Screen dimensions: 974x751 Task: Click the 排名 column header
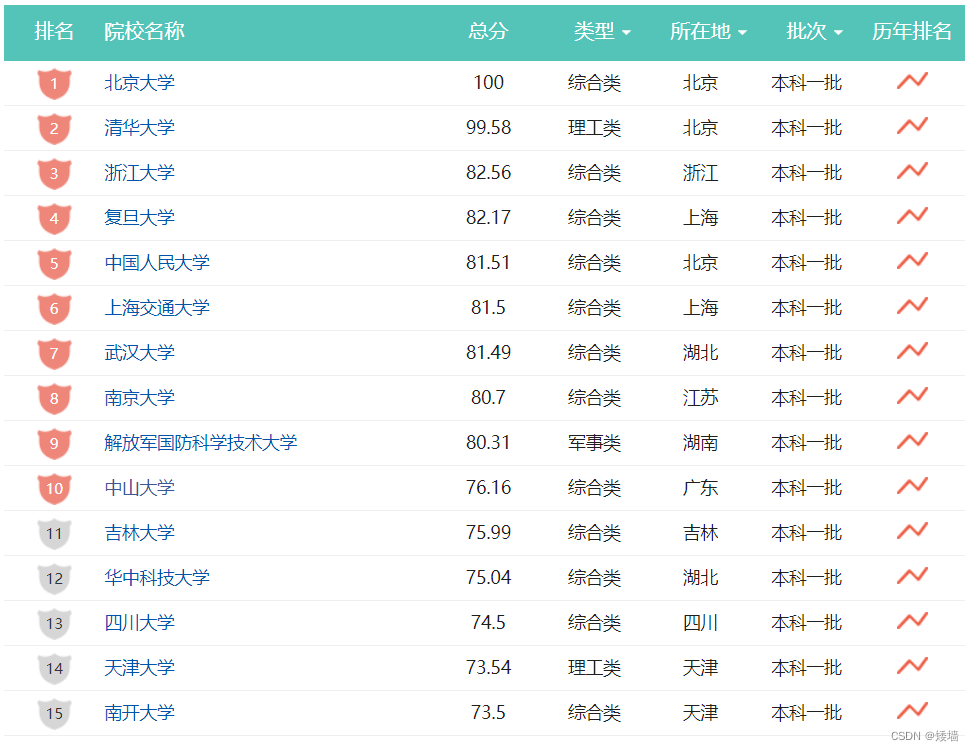[x=54, y=31]
